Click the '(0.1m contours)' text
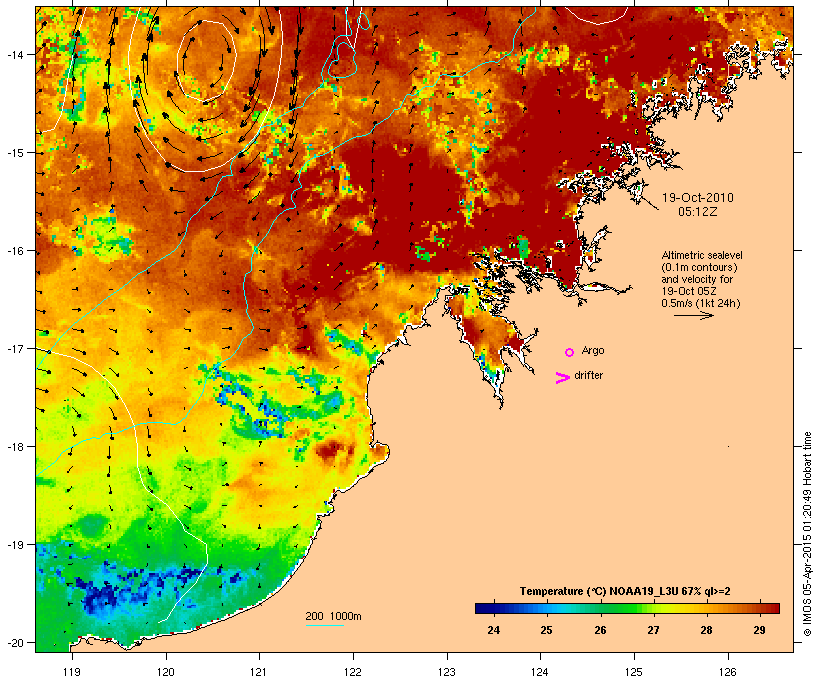The height and width of the screenshot is (680, 820). click(700, 267)
